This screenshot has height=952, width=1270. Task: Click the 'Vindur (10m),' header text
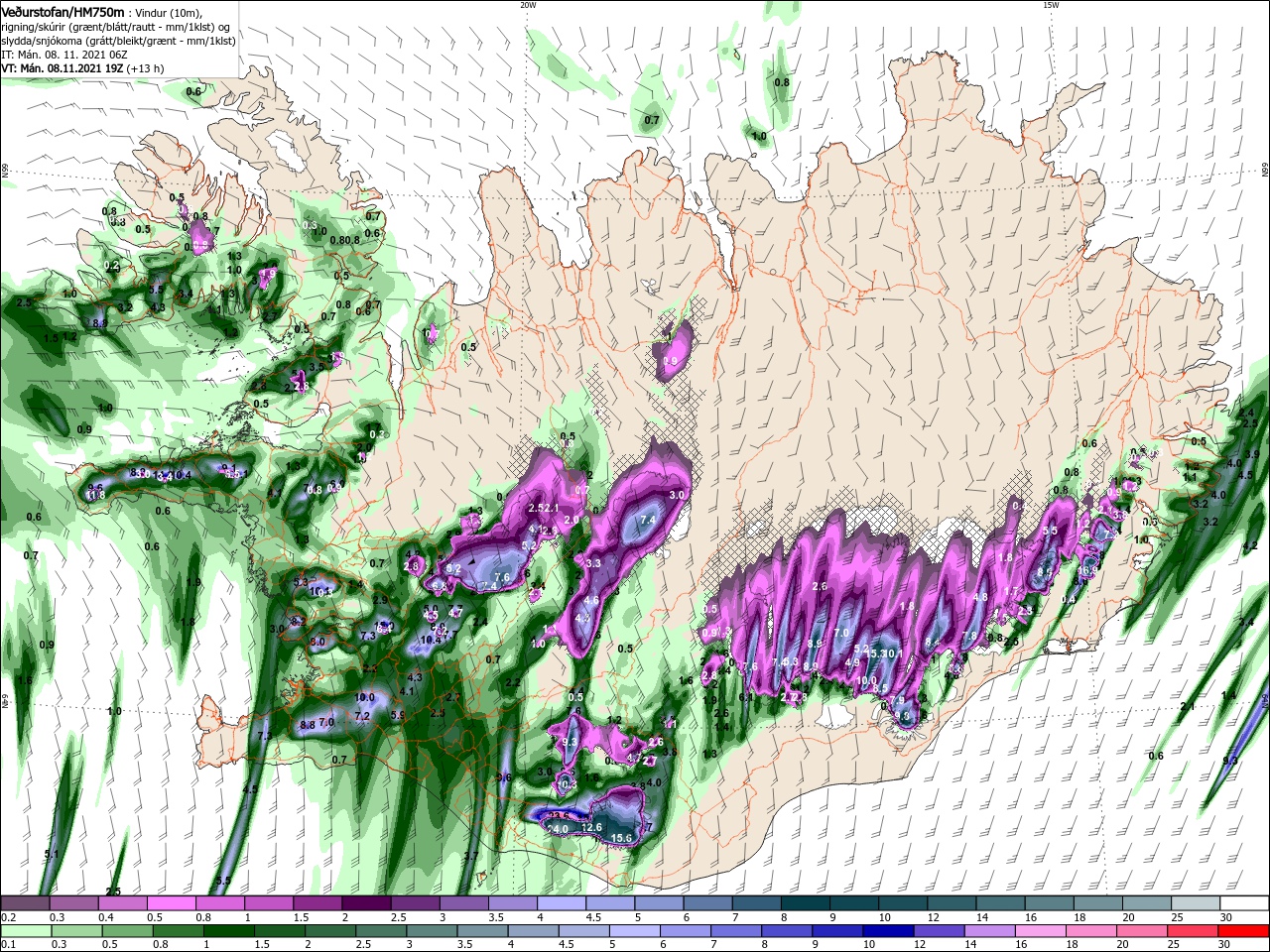pyautogui.click(x=168, y=12)
